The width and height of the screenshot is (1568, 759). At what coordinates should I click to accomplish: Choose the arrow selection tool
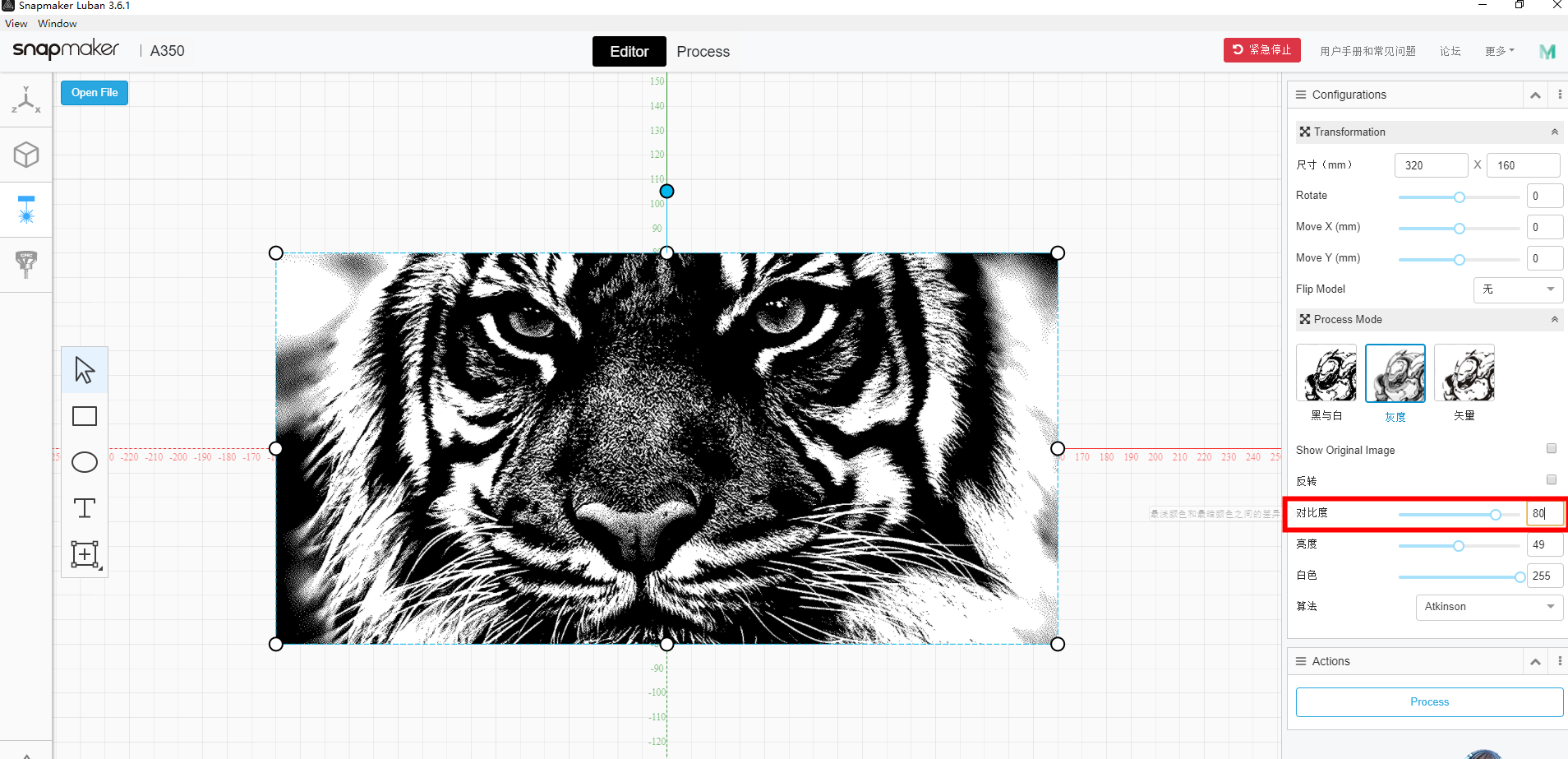tap(85, 370)
